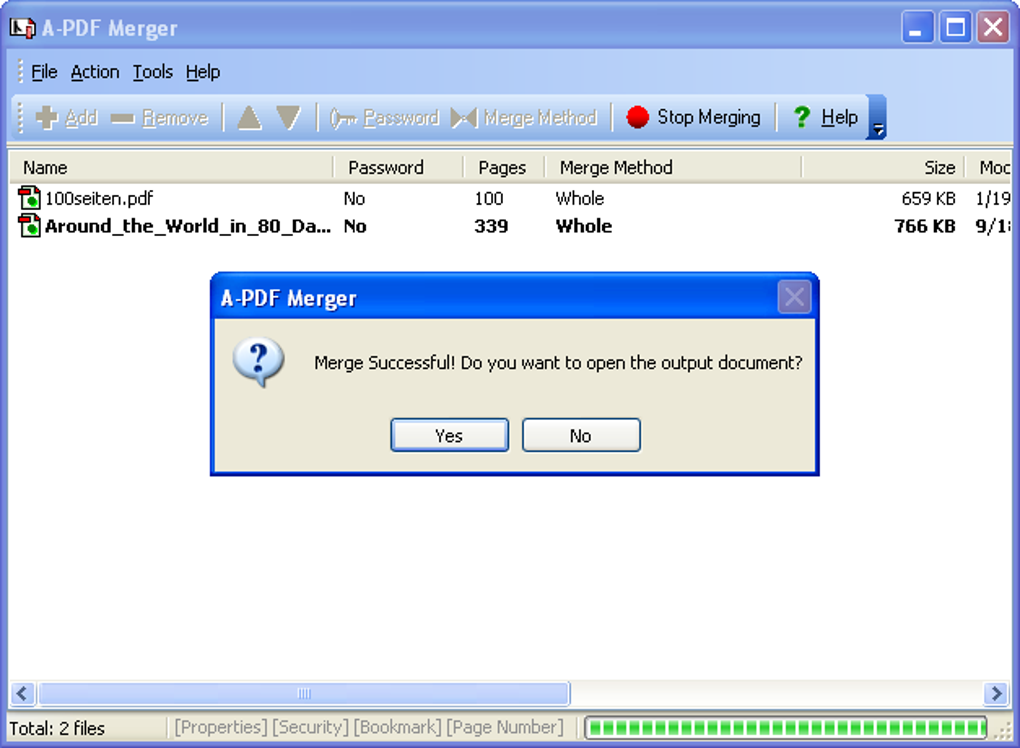The height and width of the screenshot is (748, 1020).
Task: Open Help from the green question mark
Action: (825, 117)
